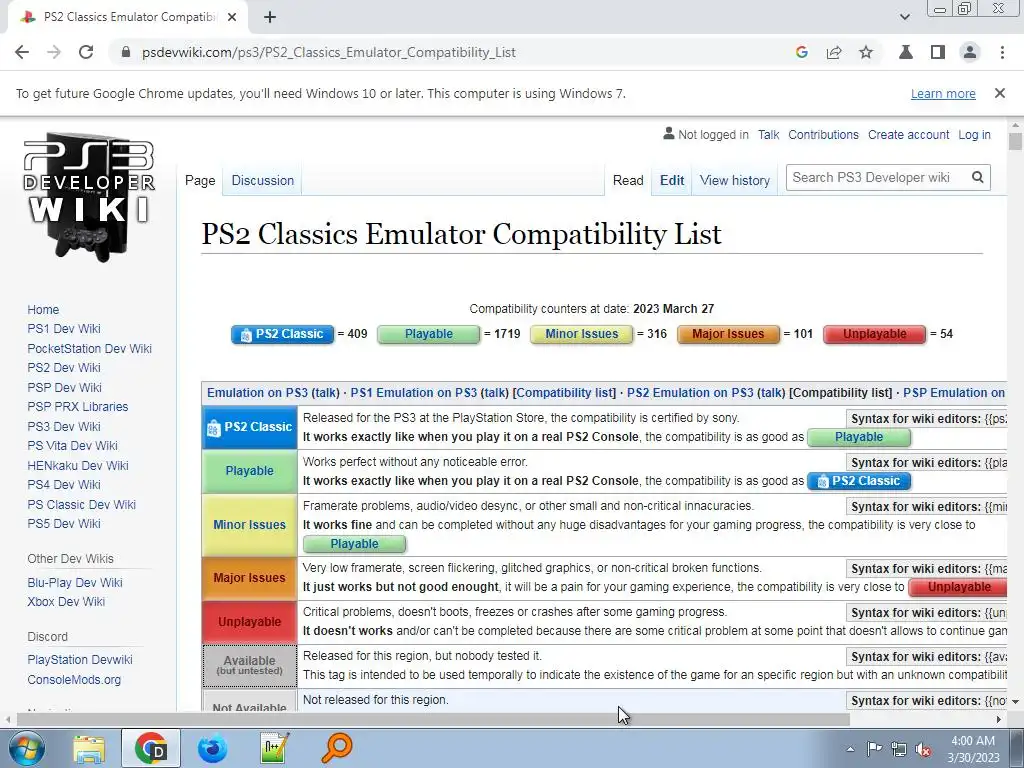Toggle the Chrome side panel
This screenshot has height=768, width=1024.
coord(938,52)
